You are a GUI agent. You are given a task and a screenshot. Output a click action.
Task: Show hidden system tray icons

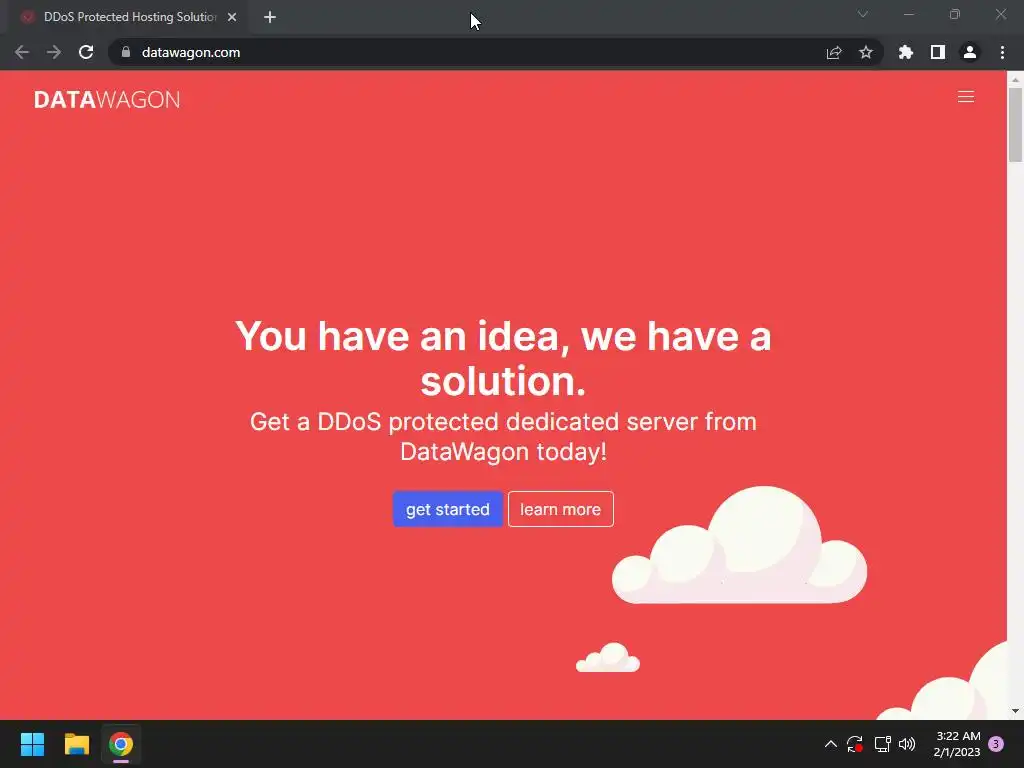coord(831,744)
